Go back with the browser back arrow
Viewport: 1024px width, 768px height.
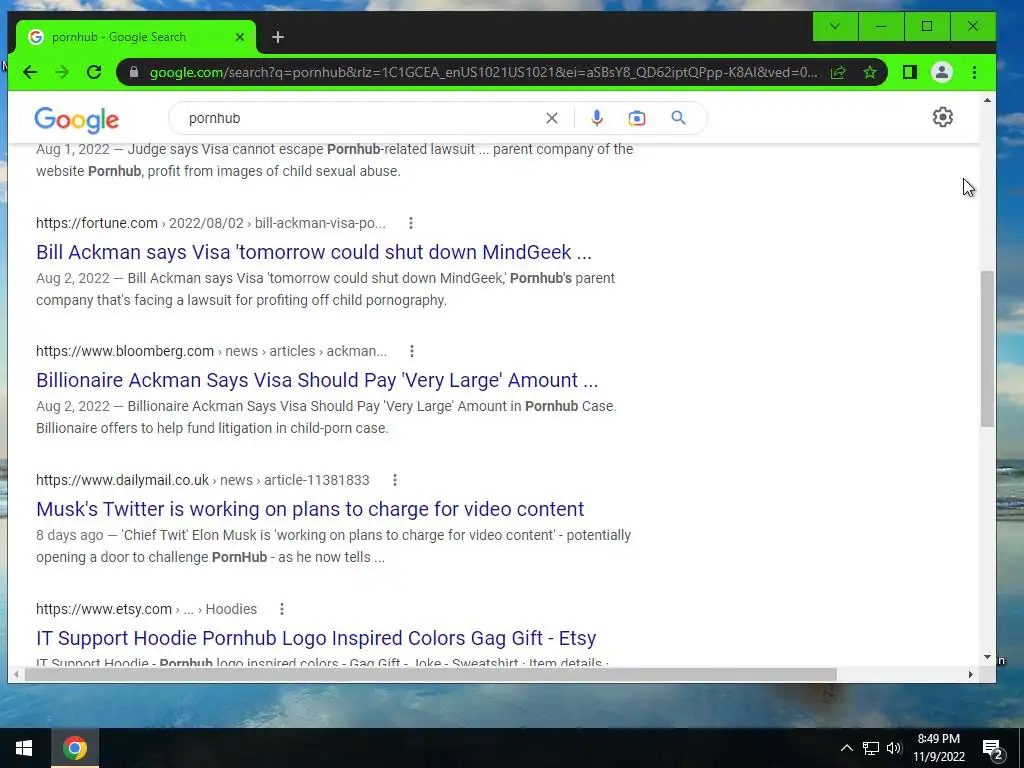point(30,72)
